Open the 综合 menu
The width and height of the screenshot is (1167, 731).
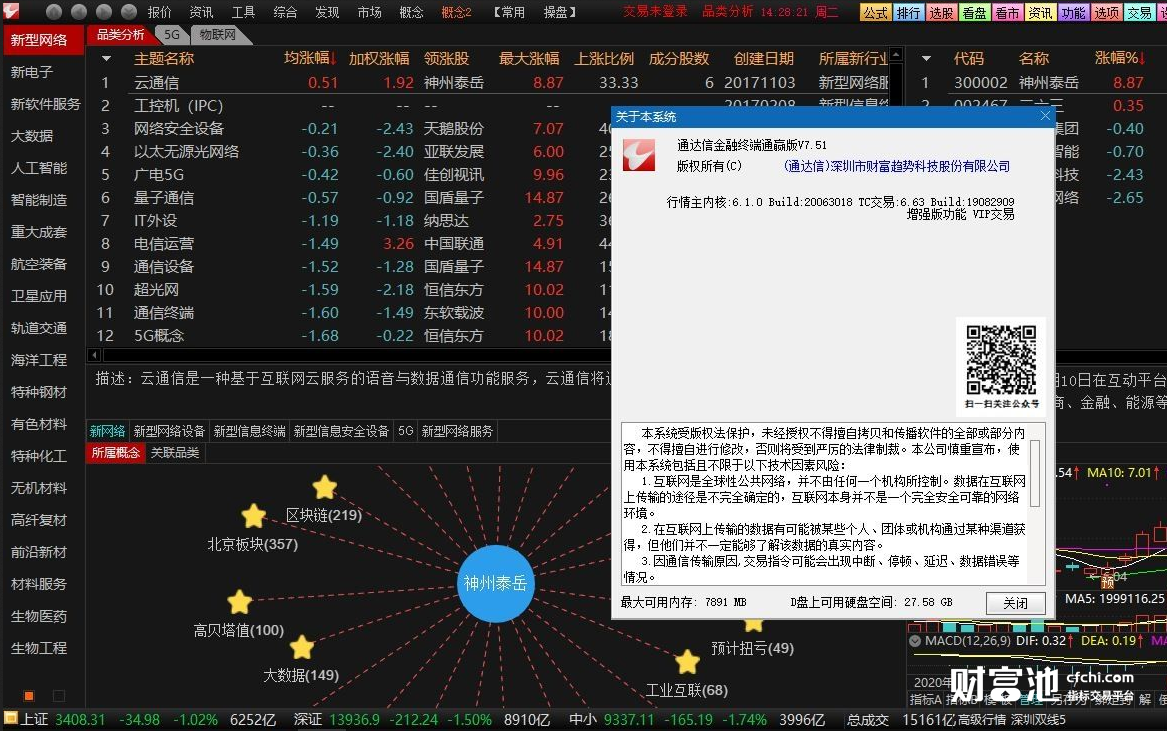click(285, 12)
